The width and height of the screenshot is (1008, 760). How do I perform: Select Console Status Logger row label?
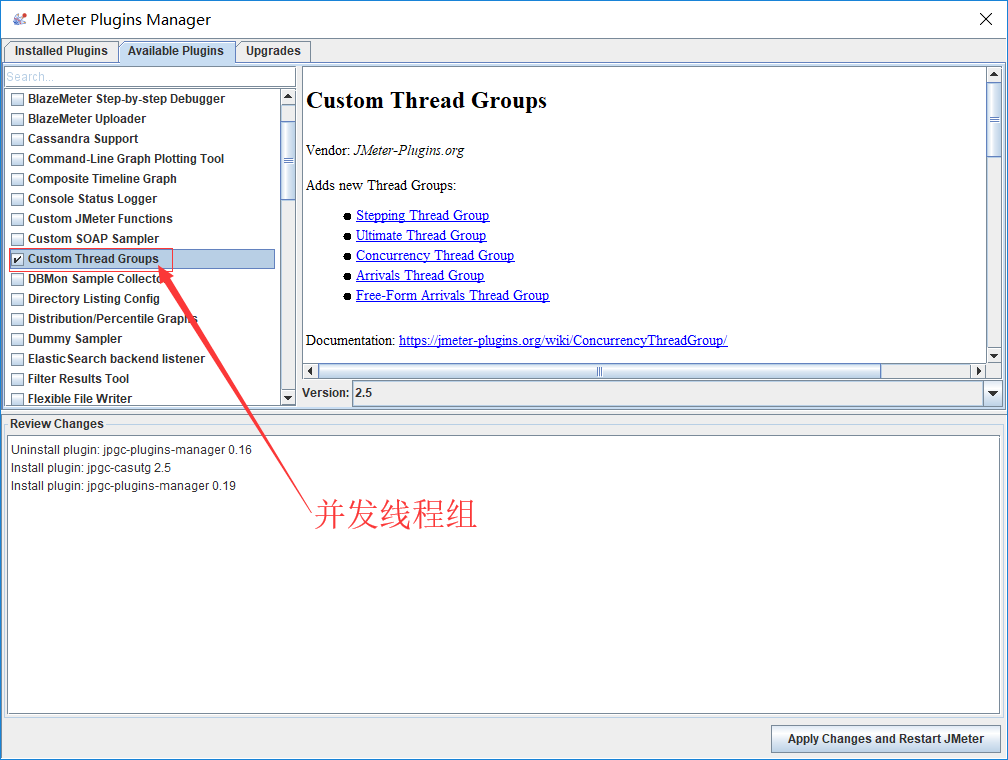pyautogui.click(x=92, y=199)
